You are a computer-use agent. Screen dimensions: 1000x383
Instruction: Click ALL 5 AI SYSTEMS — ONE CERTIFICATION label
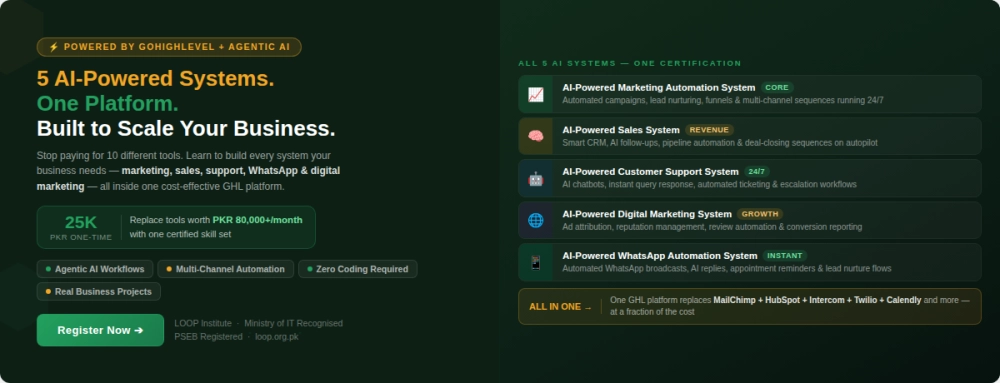630,63
